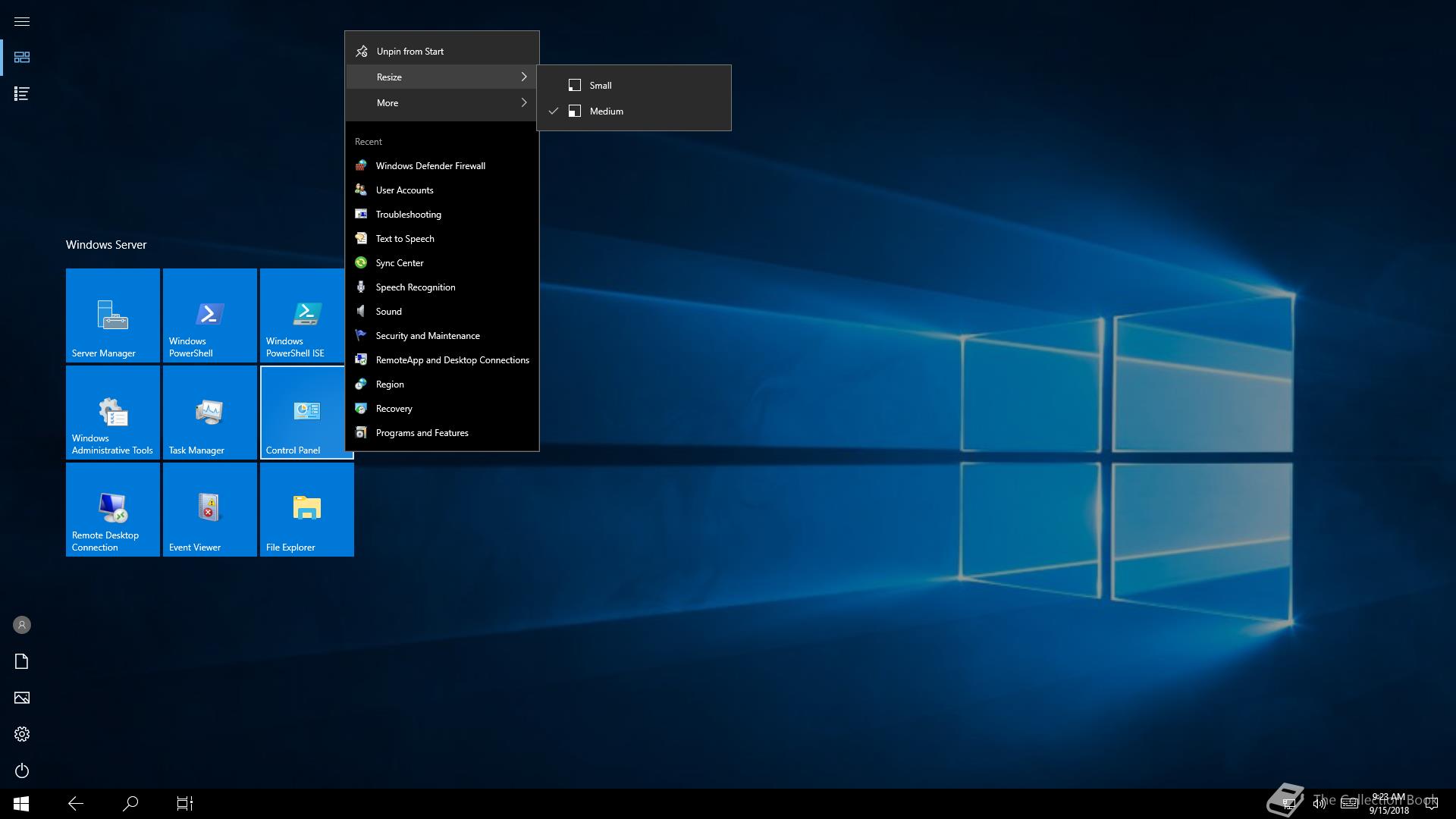Expand the More submenu arrow
Viewport: 1456px width, 819px height.
point(523,103)
